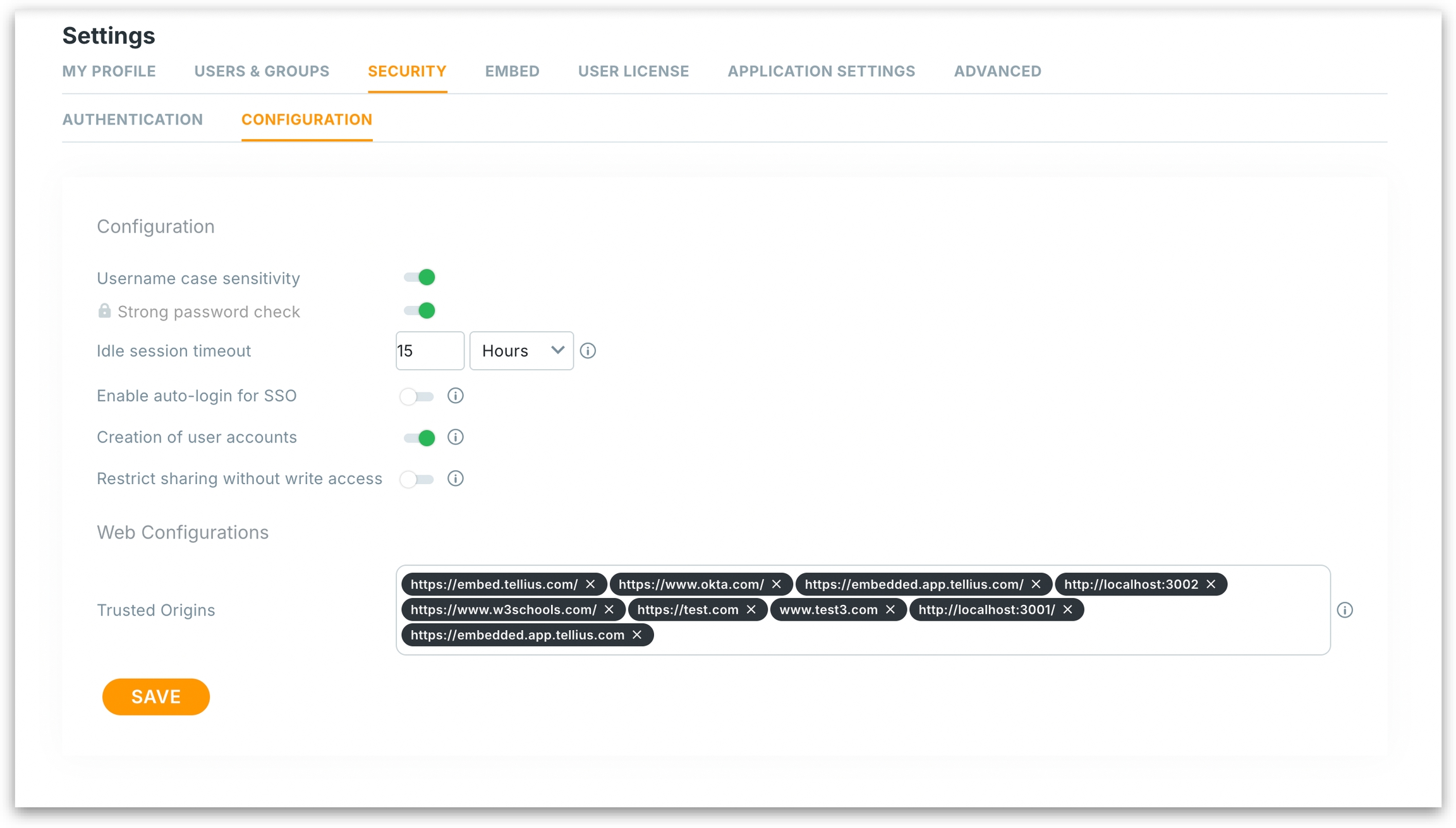Remove https://www.okta.com/ origin tag
This screenshot has height=828, width=1456.
click(x=777, y=584)
